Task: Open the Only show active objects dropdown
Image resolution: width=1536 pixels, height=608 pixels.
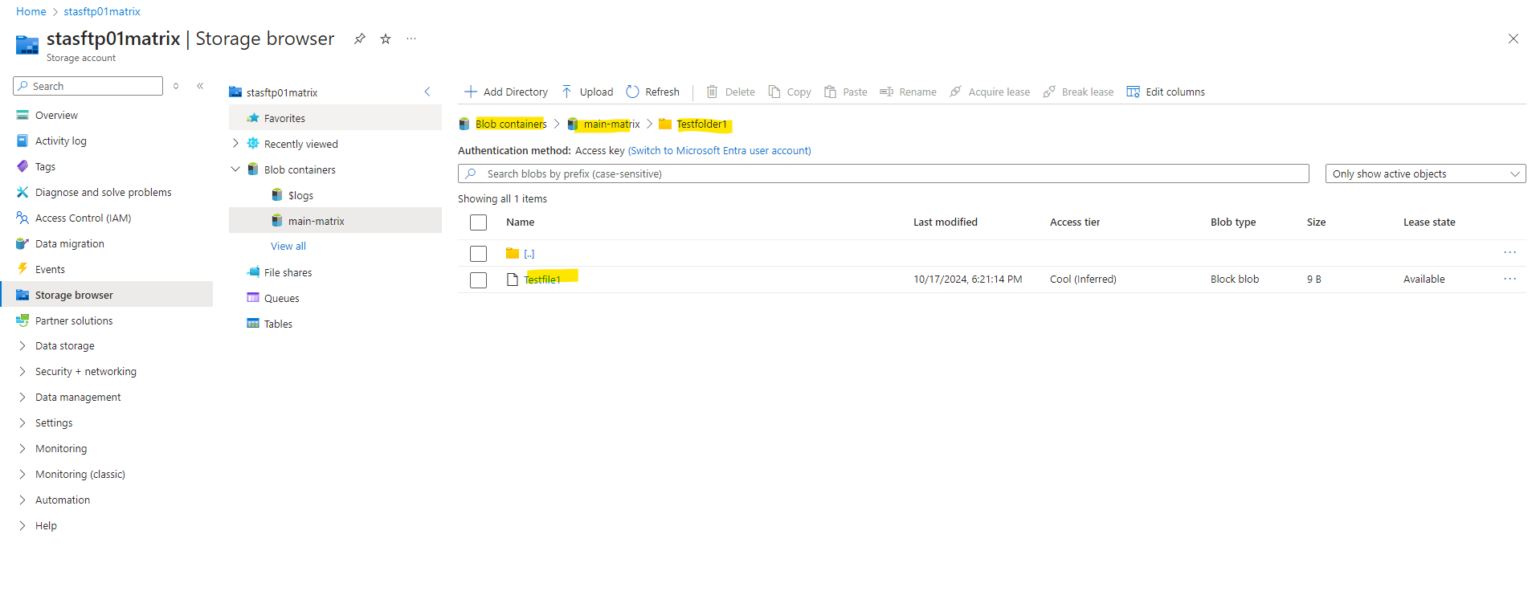Action: (1424, 173)
